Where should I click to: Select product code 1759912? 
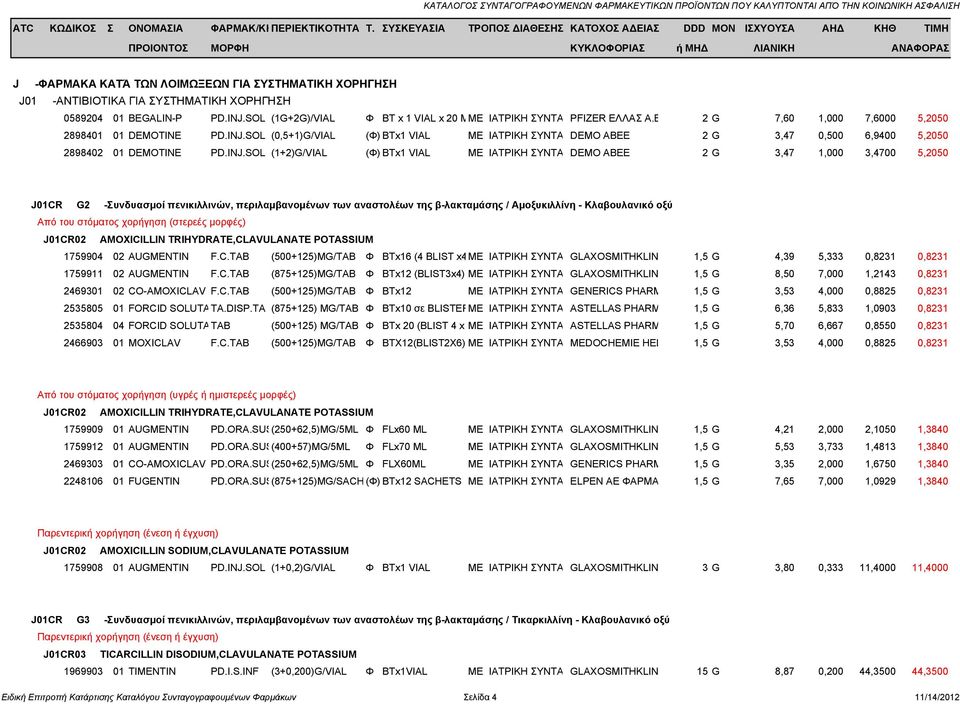click(x=83, y=446)
